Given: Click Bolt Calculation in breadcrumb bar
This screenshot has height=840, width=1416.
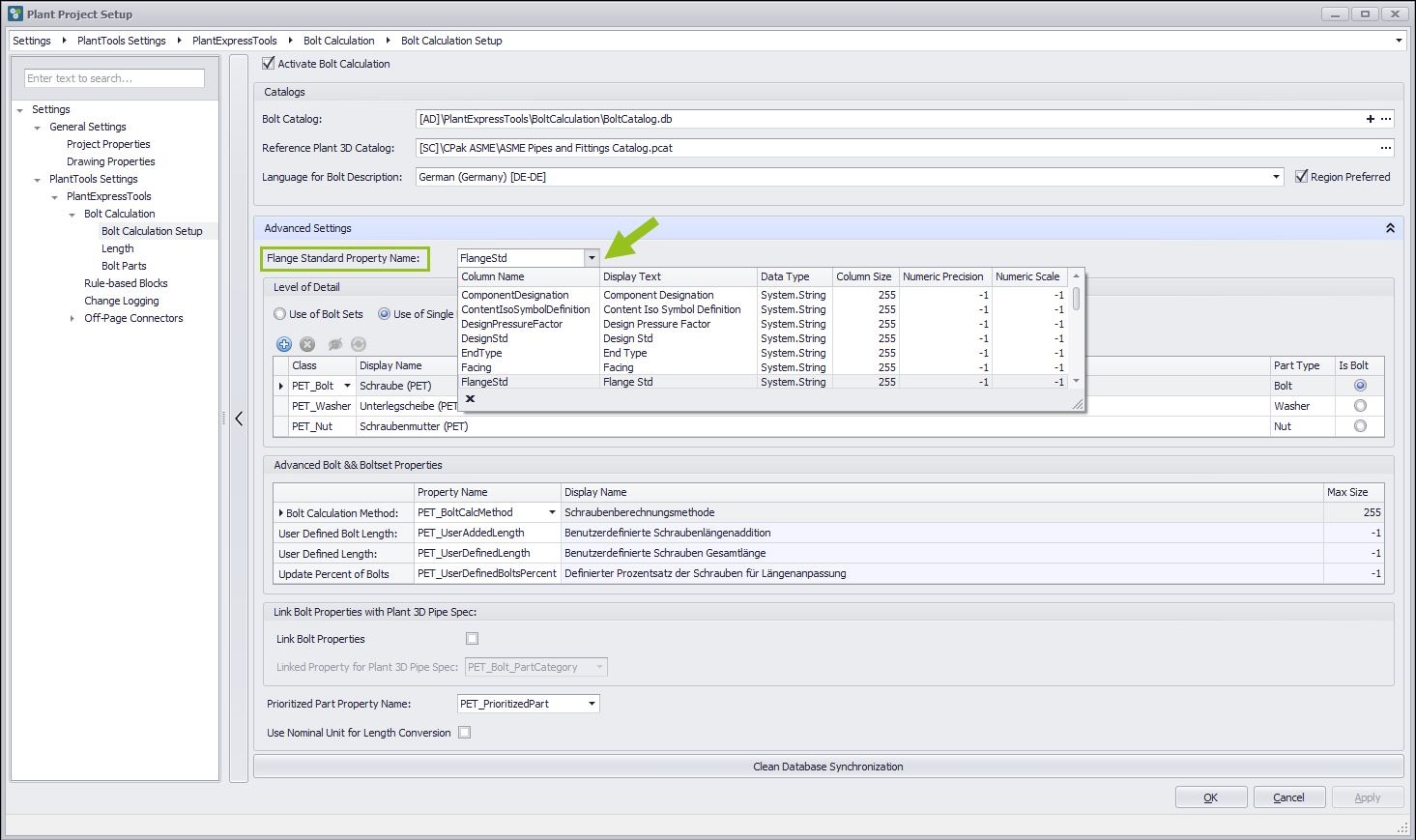Looking at the screenshot, I should click(x=339, y=41).
